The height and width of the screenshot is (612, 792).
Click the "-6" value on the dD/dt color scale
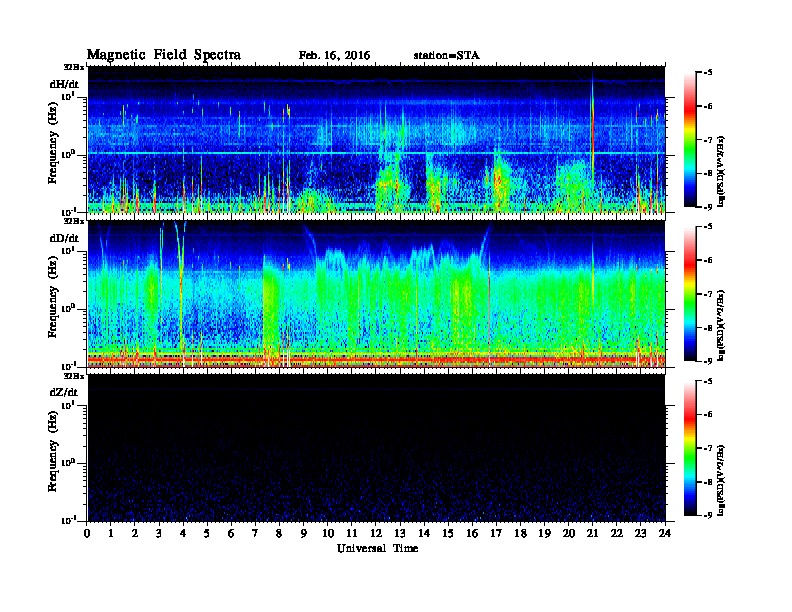coord(708,260)
